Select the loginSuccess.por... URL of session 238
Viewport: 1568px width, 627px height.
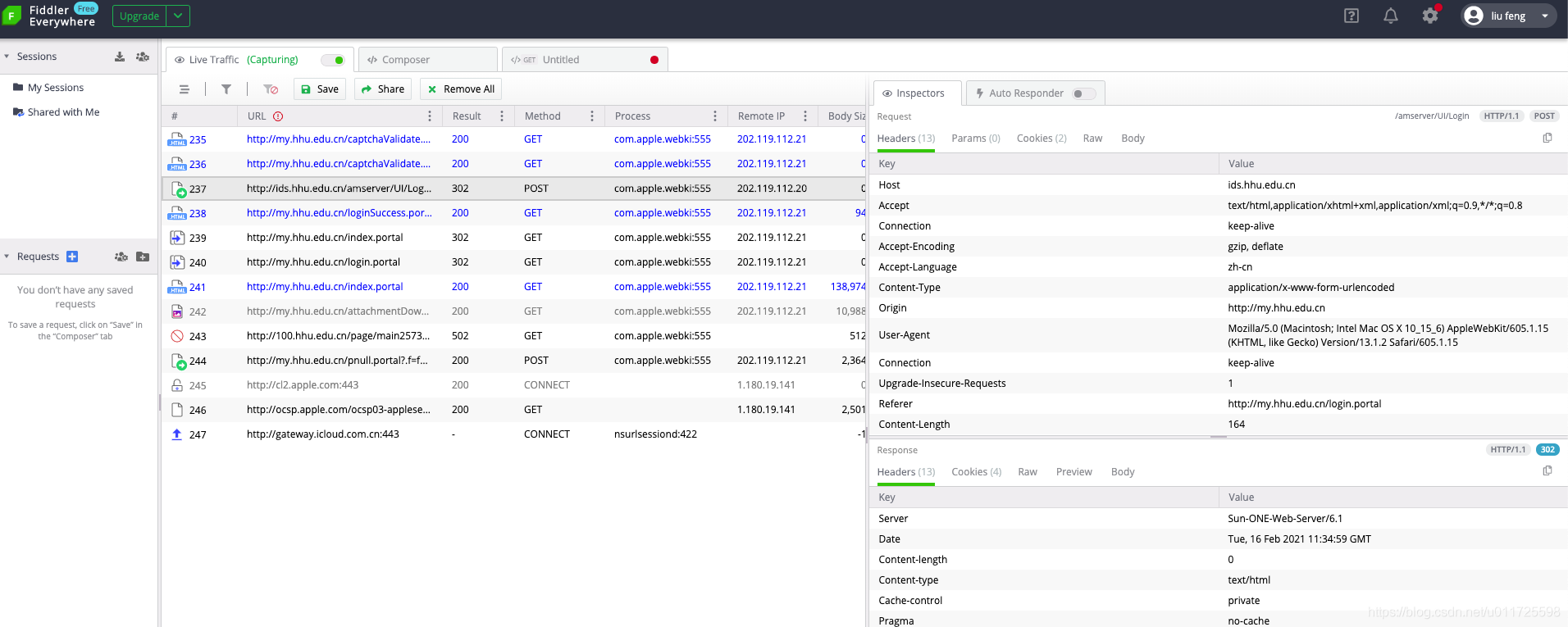[x=340, y=213]
